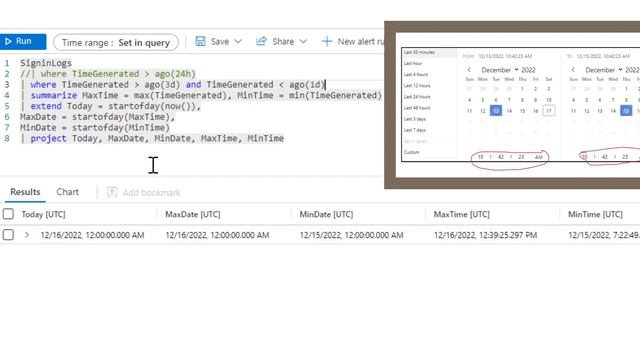Screen dimensions: 640x360
Task: Click the MaxDate = startofday(MaxTime) line
Action: point(98,117)
